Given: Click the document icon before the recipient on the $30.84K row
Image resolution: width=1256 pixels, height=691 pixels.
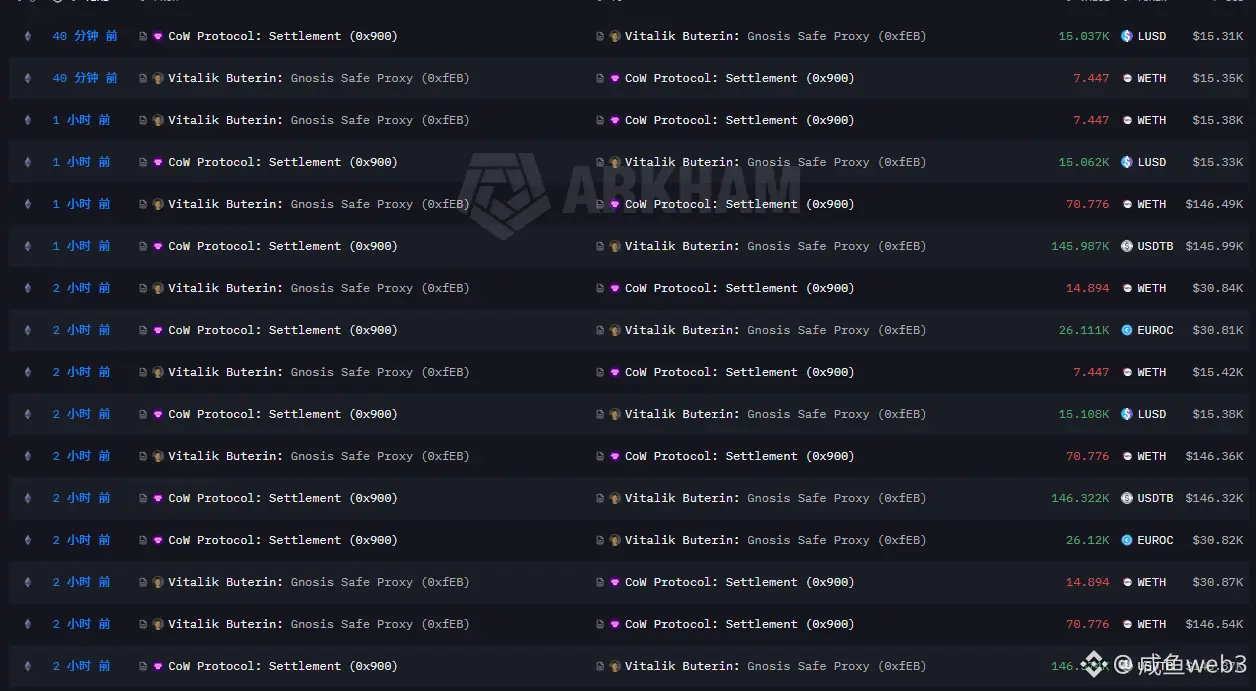Looking at the screenshot, I should pos(600,288).
